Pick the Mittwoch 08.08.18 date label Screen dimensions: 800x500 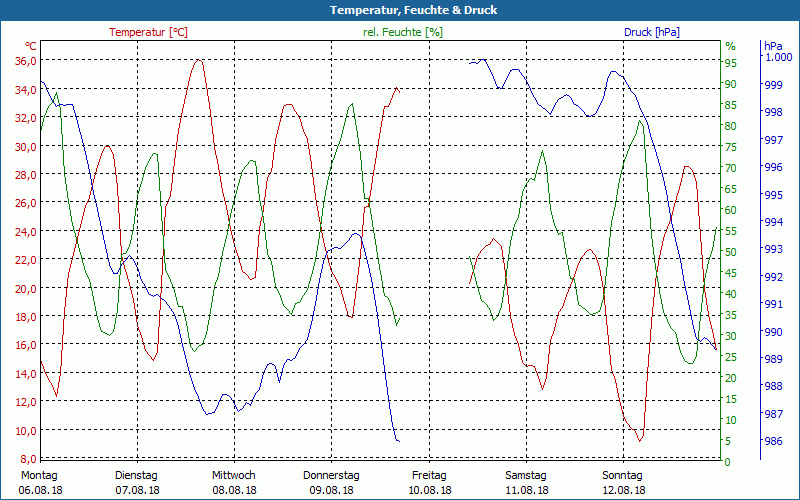point(234,482)
